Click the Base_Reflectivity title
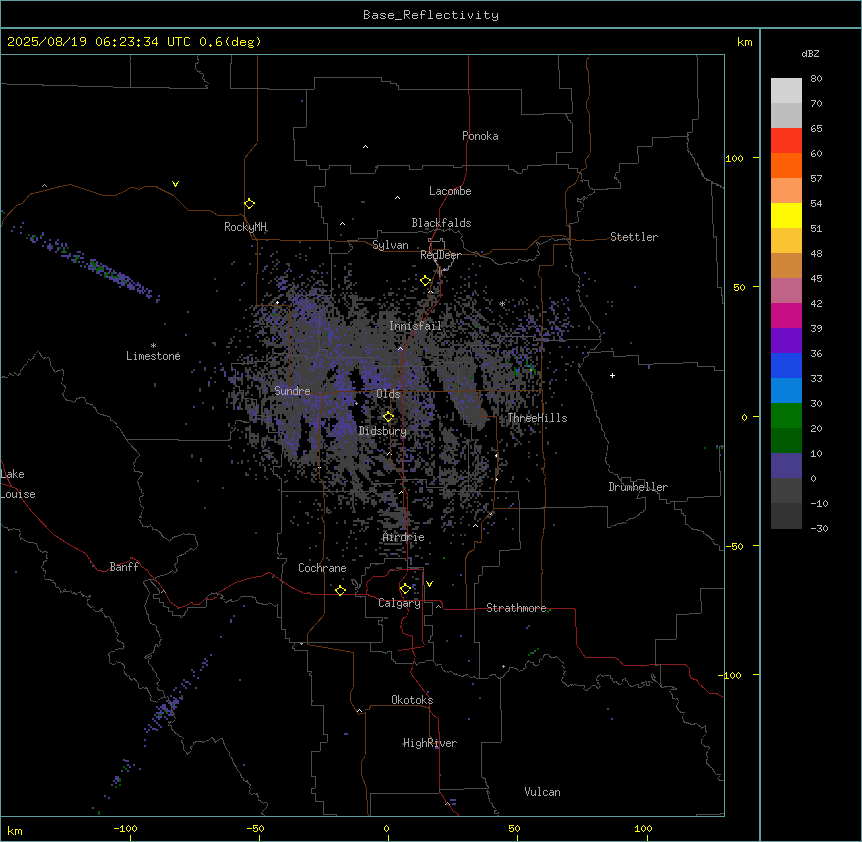 (x=431, y=15)
